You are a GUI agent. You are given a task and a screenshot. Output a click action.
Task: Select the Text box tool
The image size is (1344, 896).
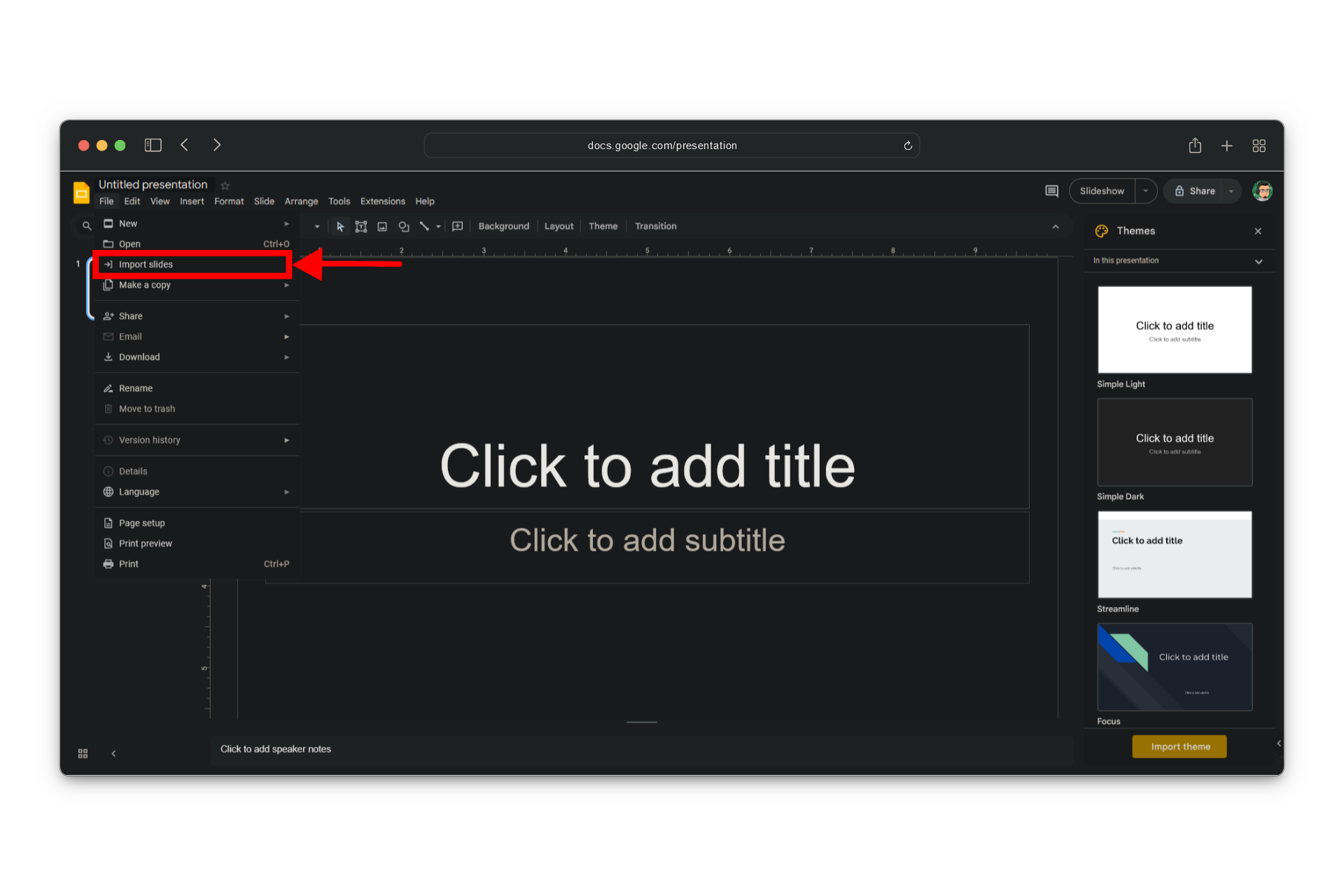pyautogui.click(x=361, y=226)
